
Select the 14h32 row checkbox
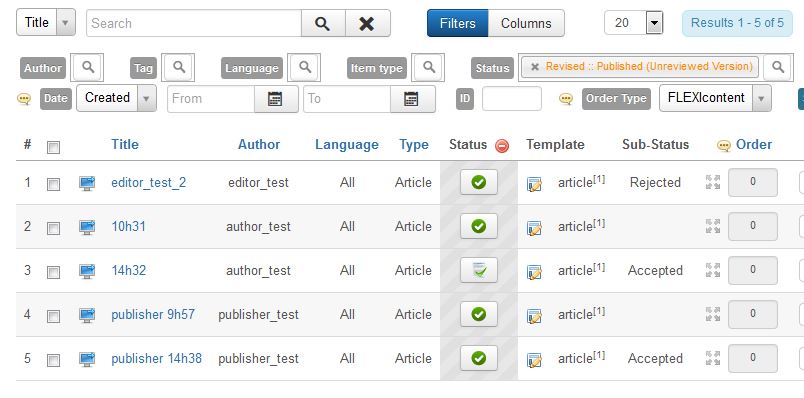[53, 272]
